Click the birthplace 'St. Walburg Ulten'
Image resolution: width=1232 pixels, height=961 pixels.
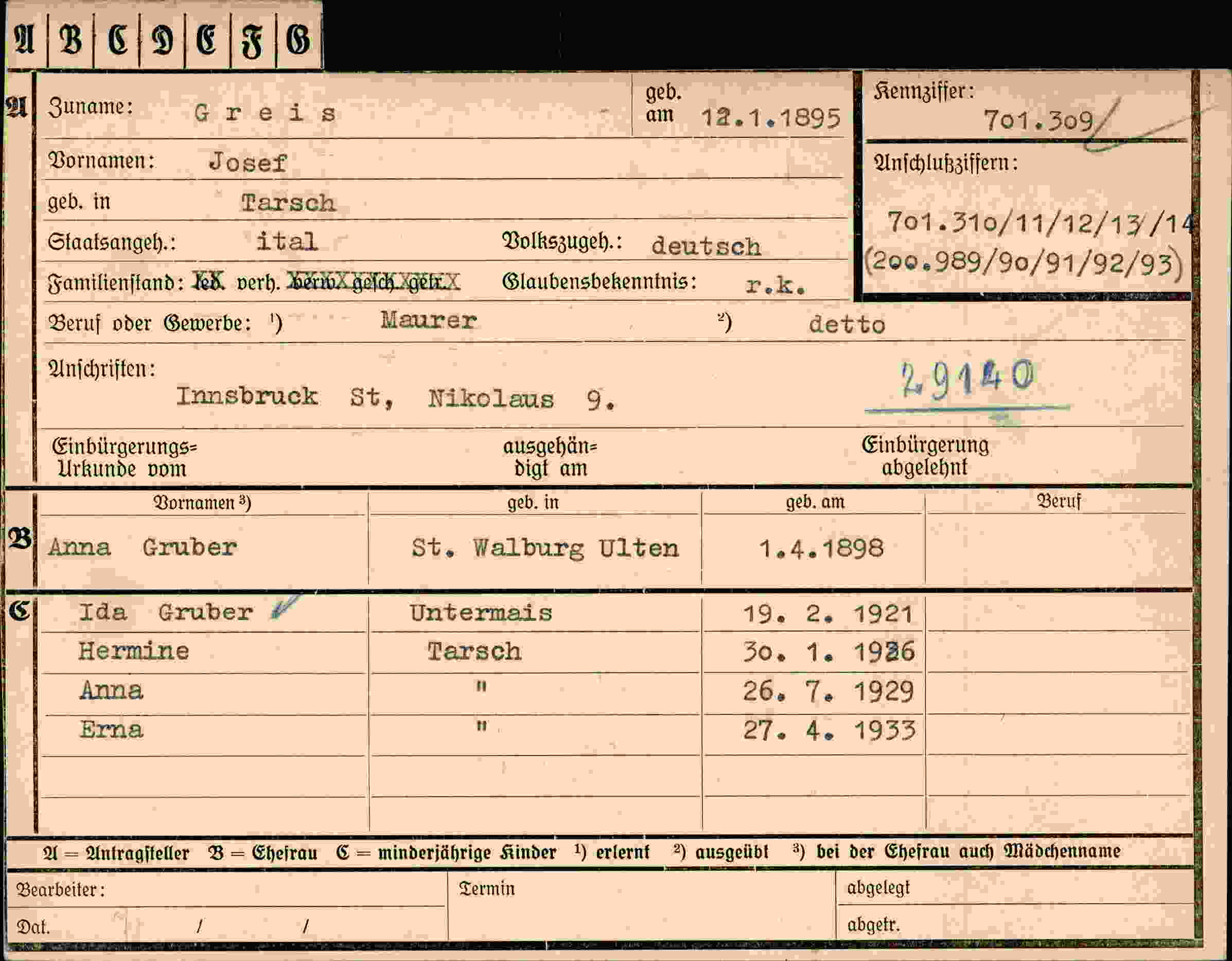[545, 548]
